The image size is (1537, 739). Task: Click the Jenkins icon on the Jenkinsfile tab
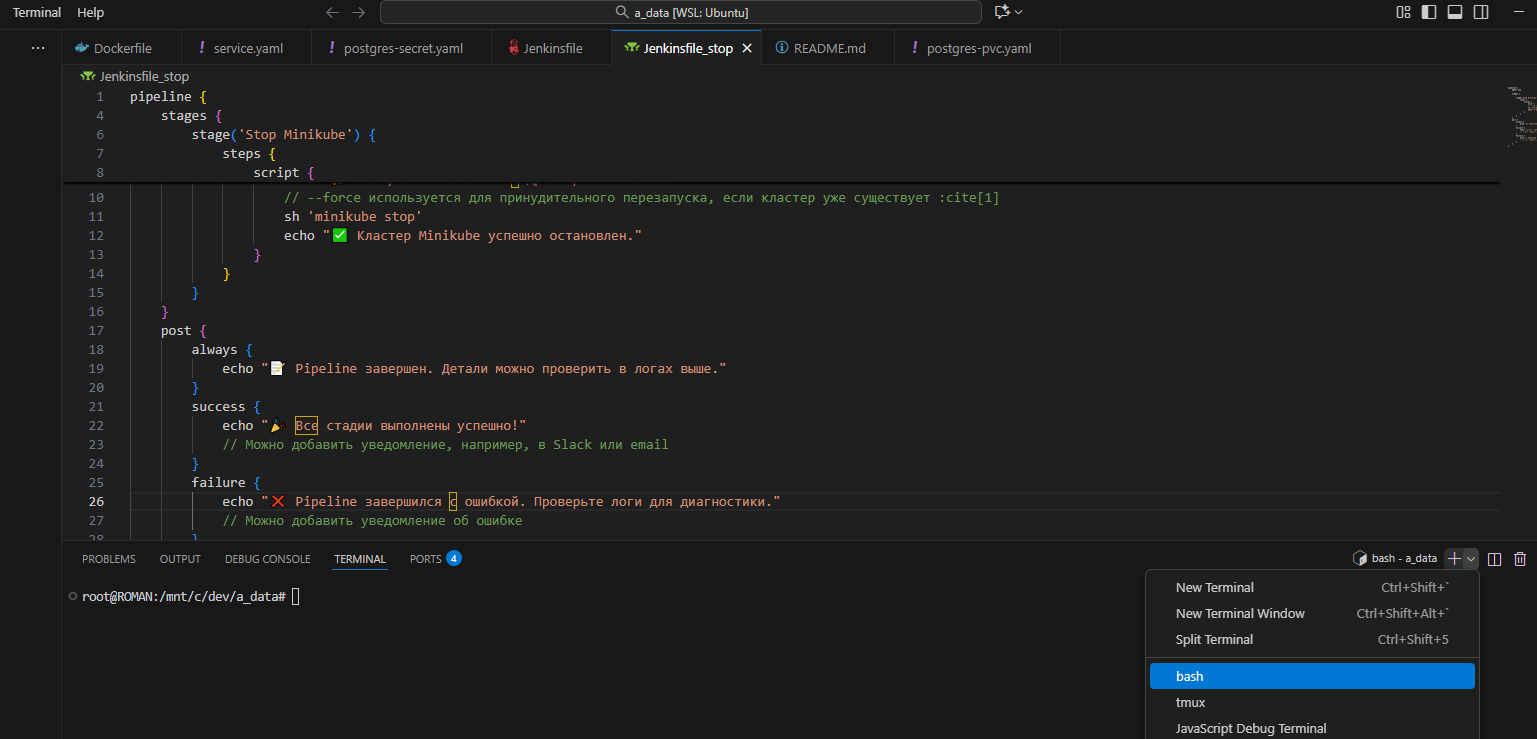[x=516, y=47]
